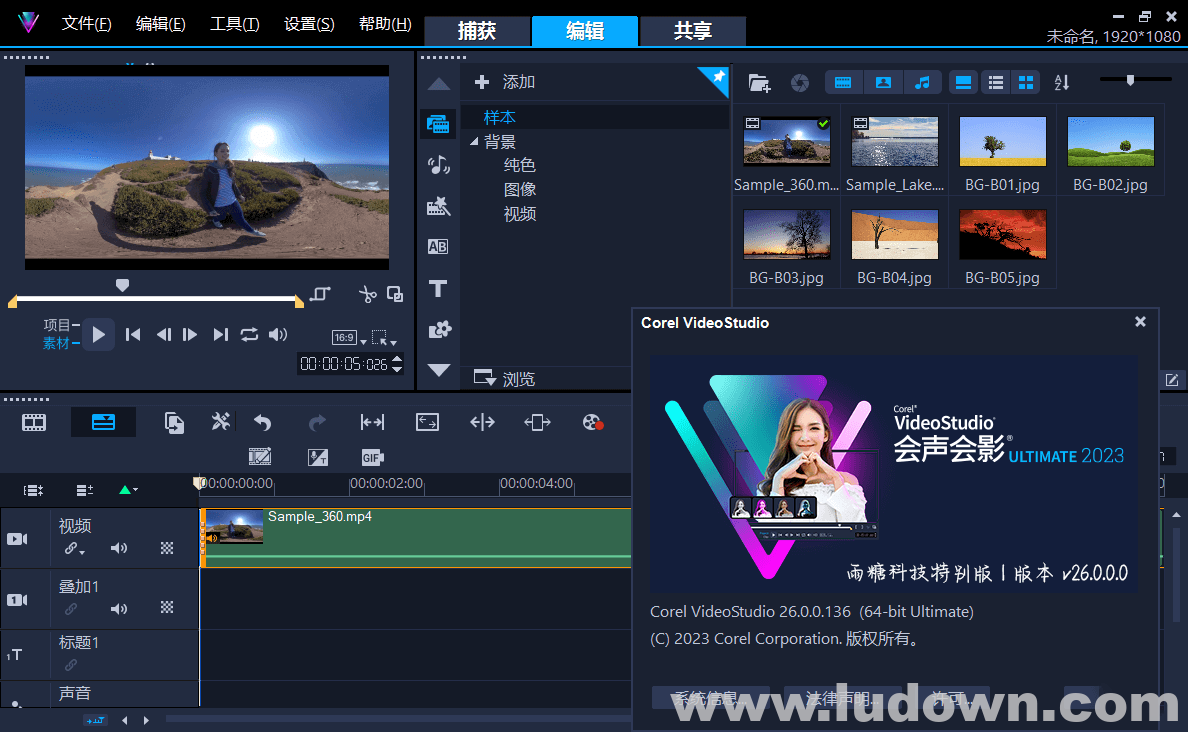The height and width of the screenshot is (732, 1188).
Task: Collapse the 背景 tree node
Action: tap(474, 142)
